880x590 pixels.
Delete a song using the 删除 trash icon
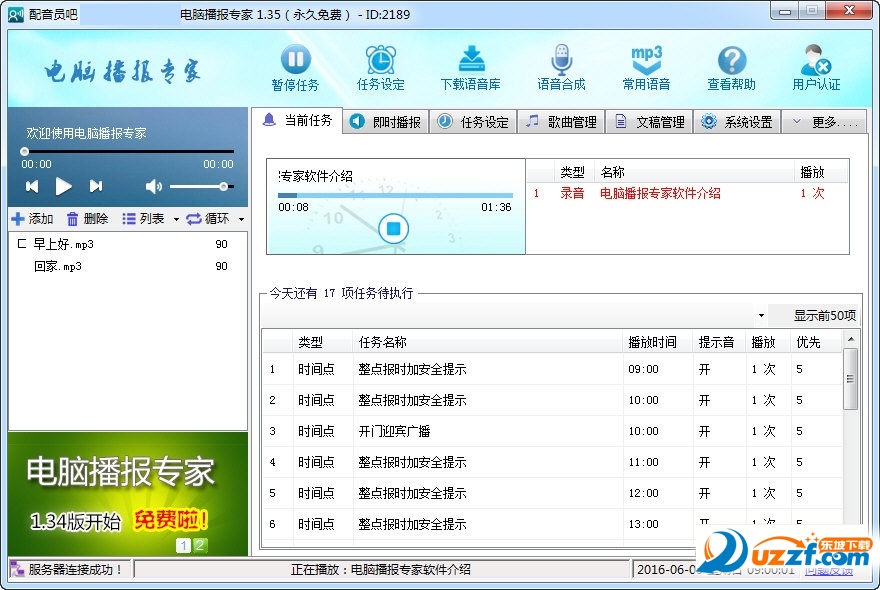[x=73, y=218]
